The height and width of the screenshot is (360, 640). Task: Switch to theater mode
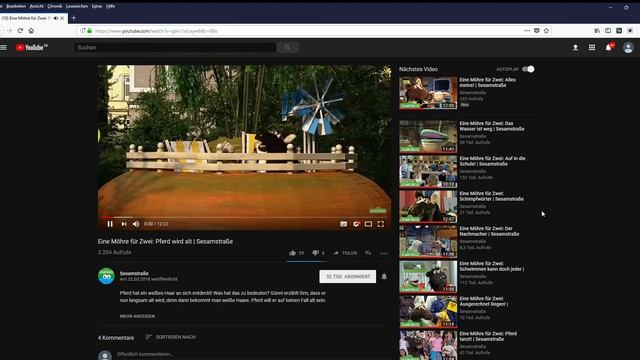[368, 224]
